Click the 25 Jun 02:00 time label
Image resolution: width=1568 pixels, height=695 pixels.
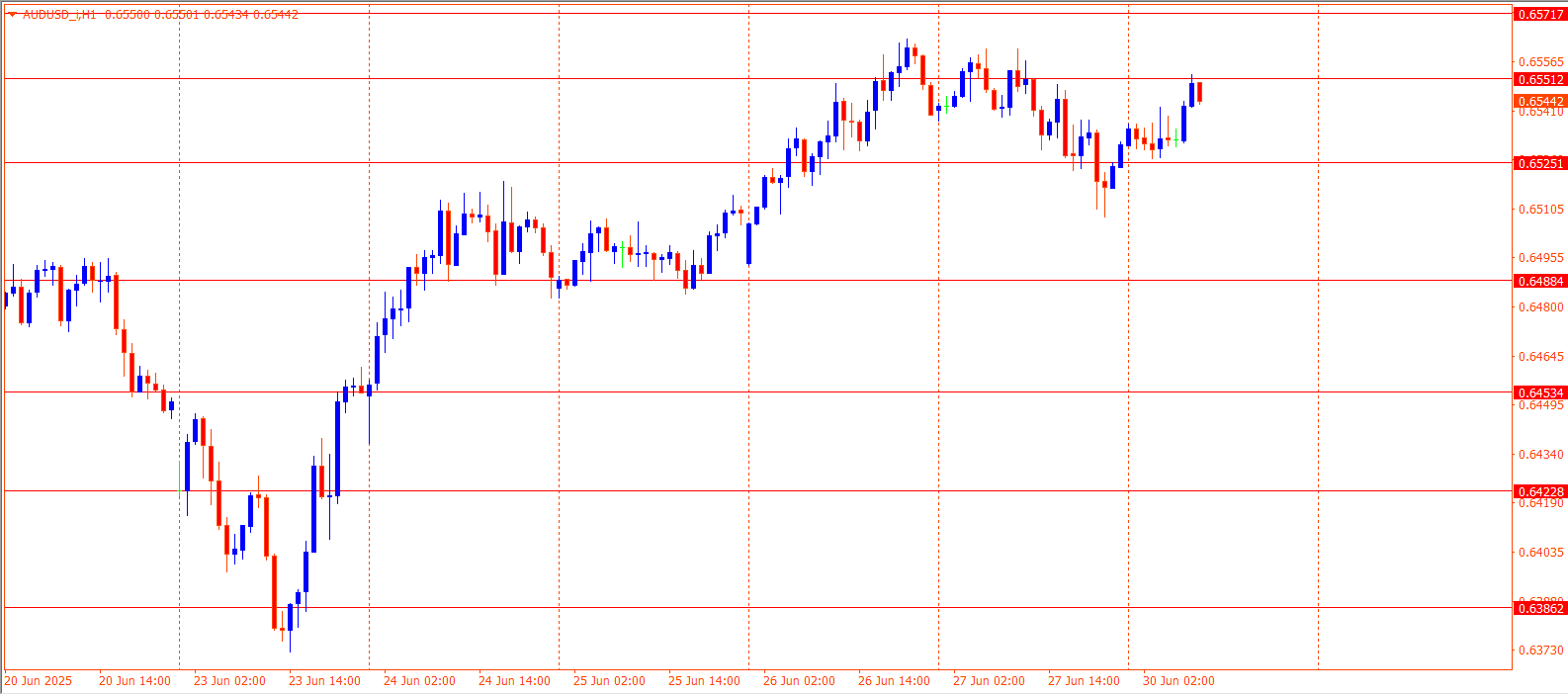pyautogui.click(x=609, y=680)
